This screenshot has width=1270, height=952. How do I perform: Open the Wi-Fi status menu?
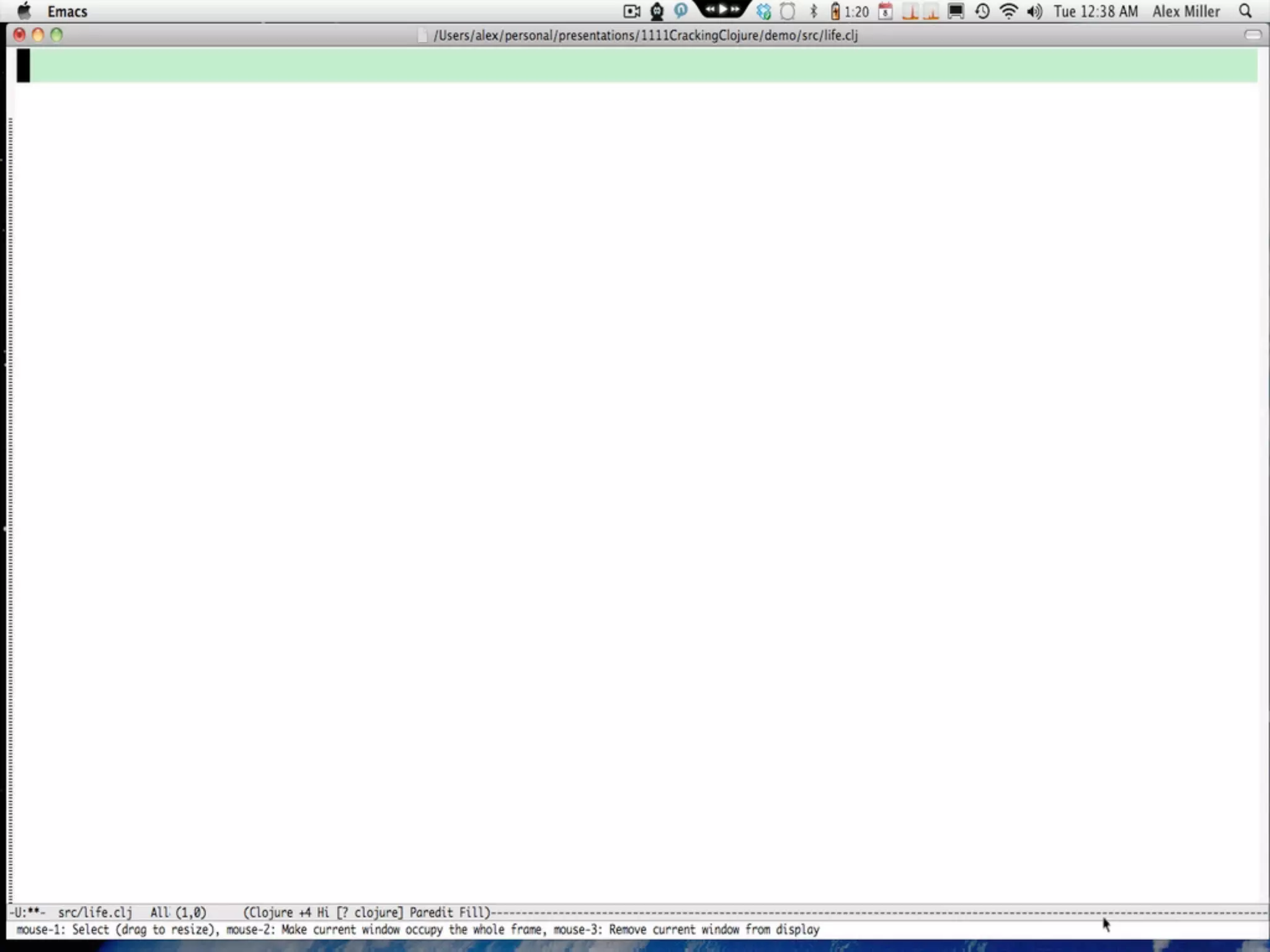click(1009, 11)
